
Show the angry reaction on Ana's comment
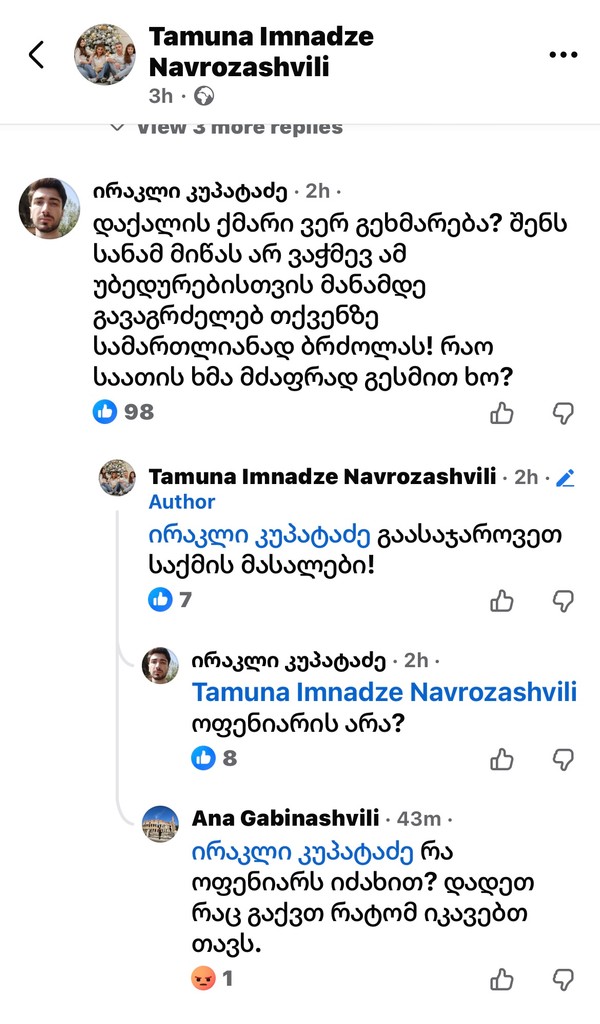[203, 979]
